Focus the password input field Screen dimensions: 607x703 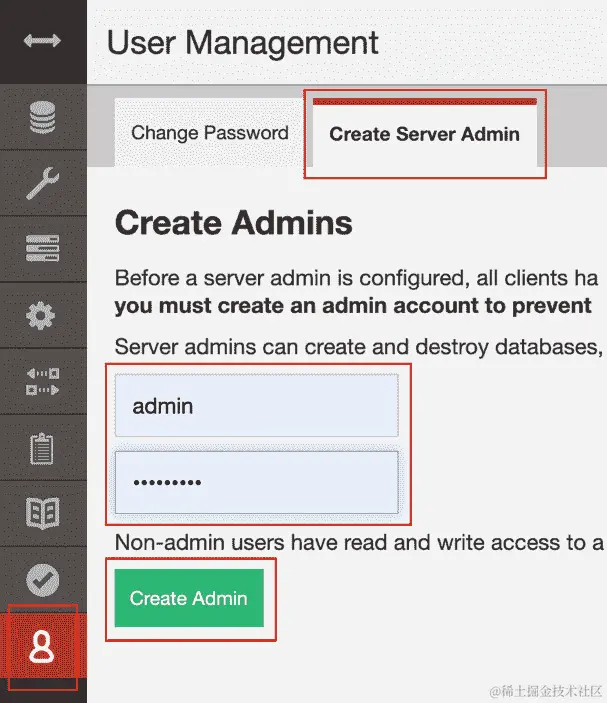256,482
